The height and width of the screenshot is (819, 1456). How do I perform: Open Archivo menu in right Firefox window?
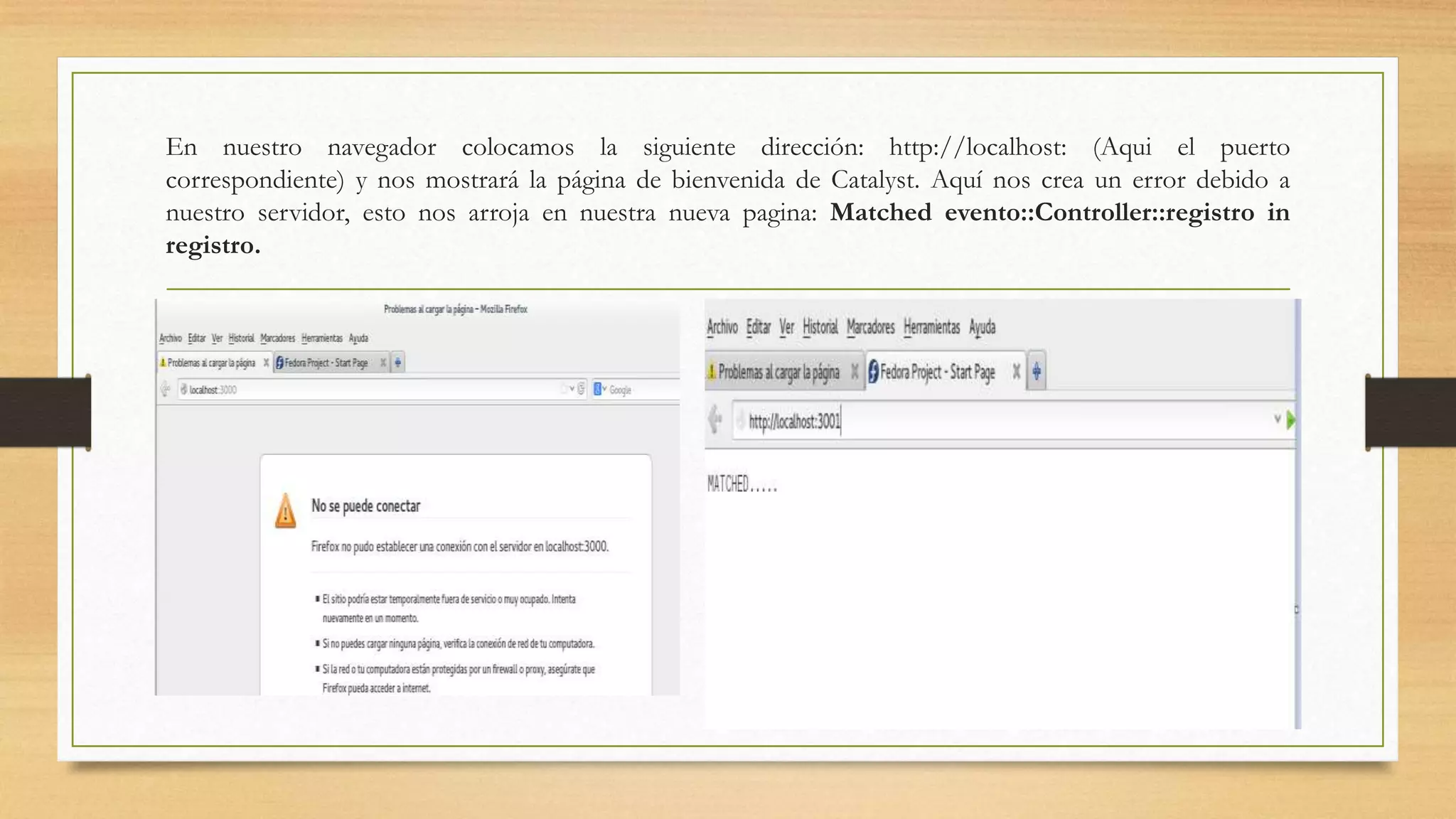[x=722, y=327]
